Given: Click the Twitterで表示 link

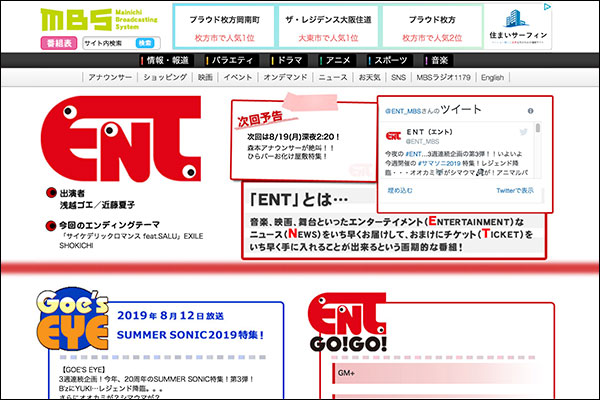Looking at the screenshot, I should click(x=514, y=189).
